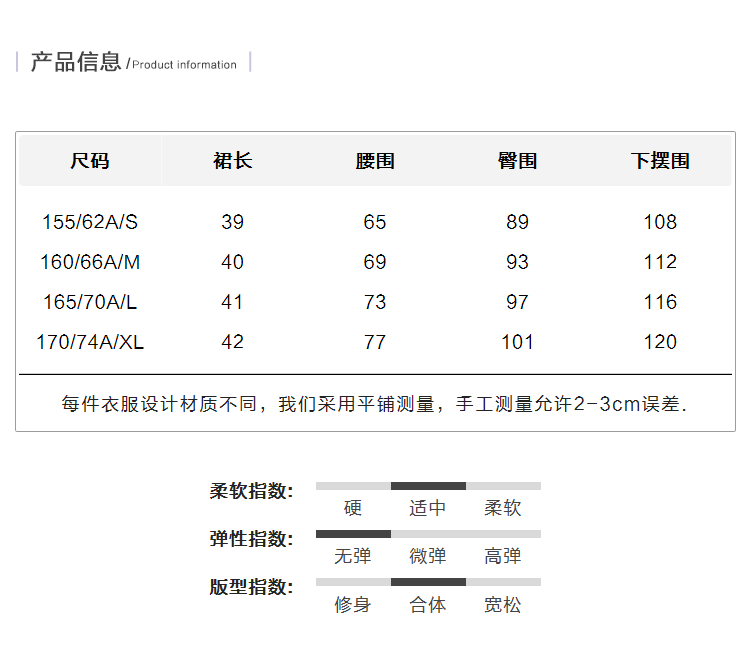
Task: Click the 微弹 elasticity level label
Action: (428, 556)
